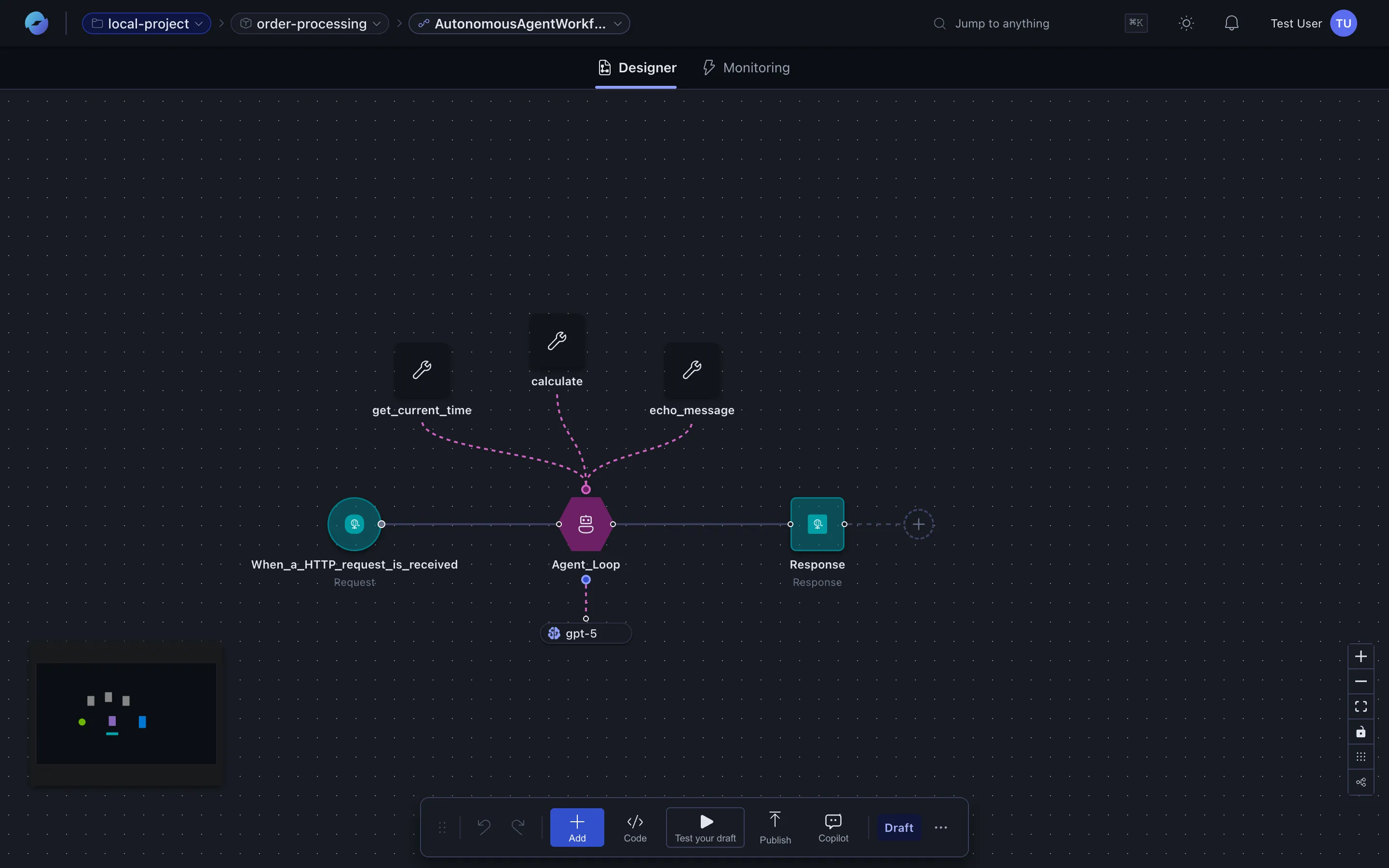Select the echo_message tool node
This screenshot has width=1389, height=868.
[692, 370]
